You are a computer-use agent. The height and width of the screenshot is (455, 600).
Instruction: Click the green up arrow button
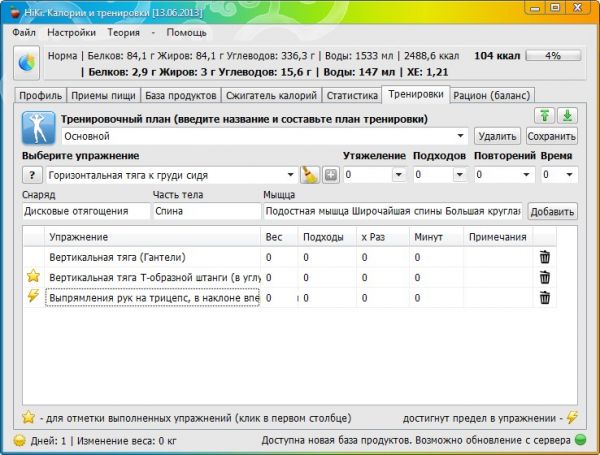544,116
